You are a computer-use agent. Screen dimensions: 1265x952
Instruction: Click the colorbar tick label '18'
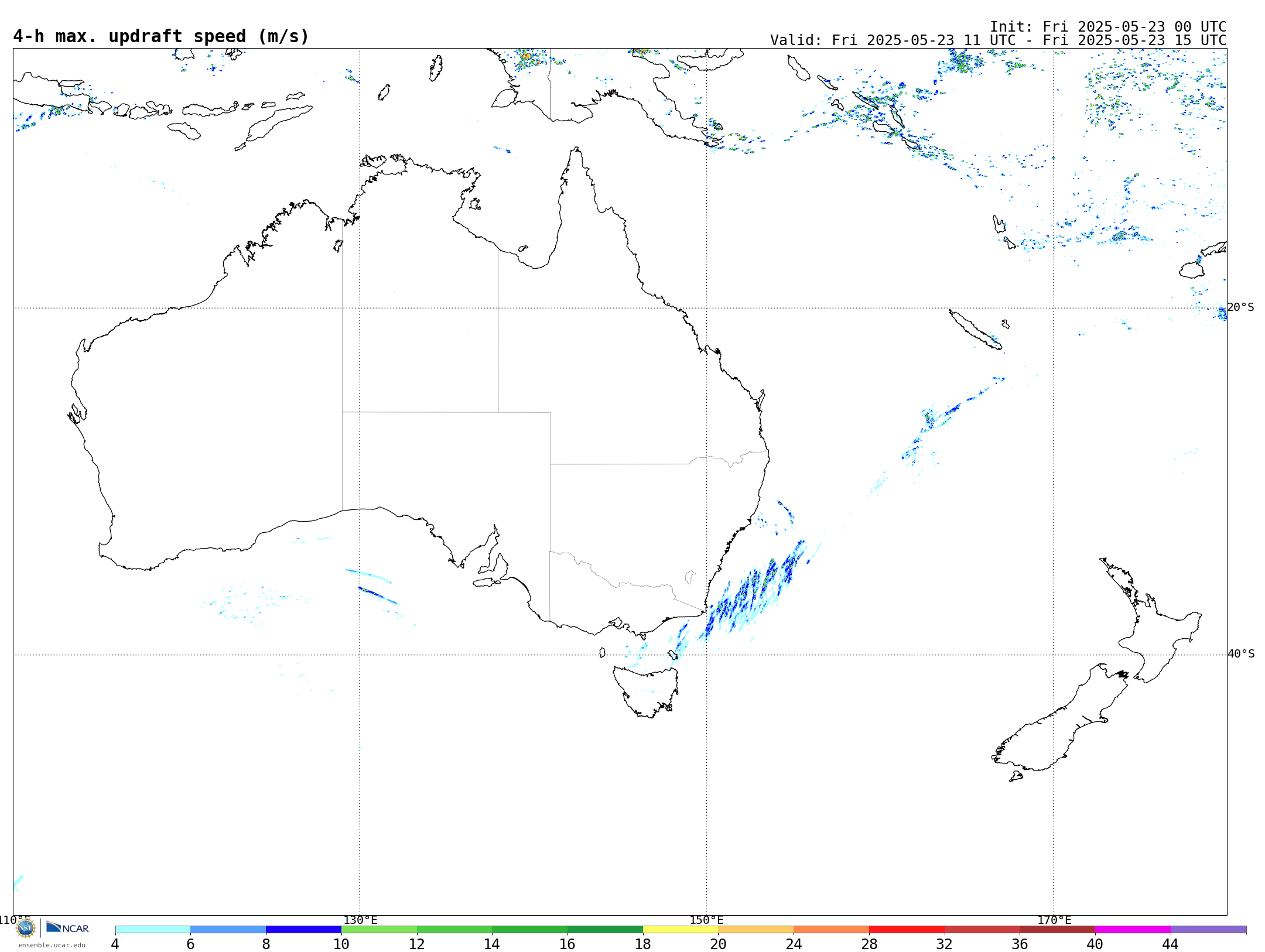pos(643,944)
